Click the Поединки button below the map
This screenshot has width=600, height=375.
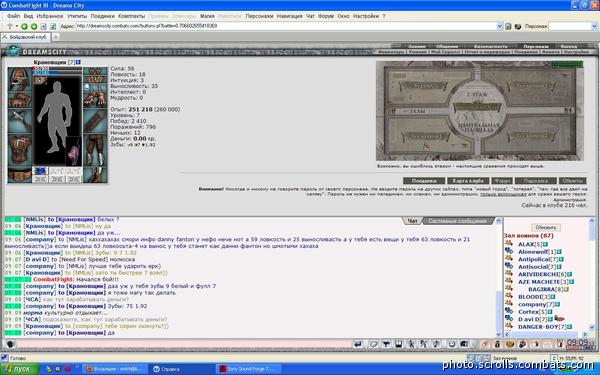pyautogui.click(x=424, y=181)
